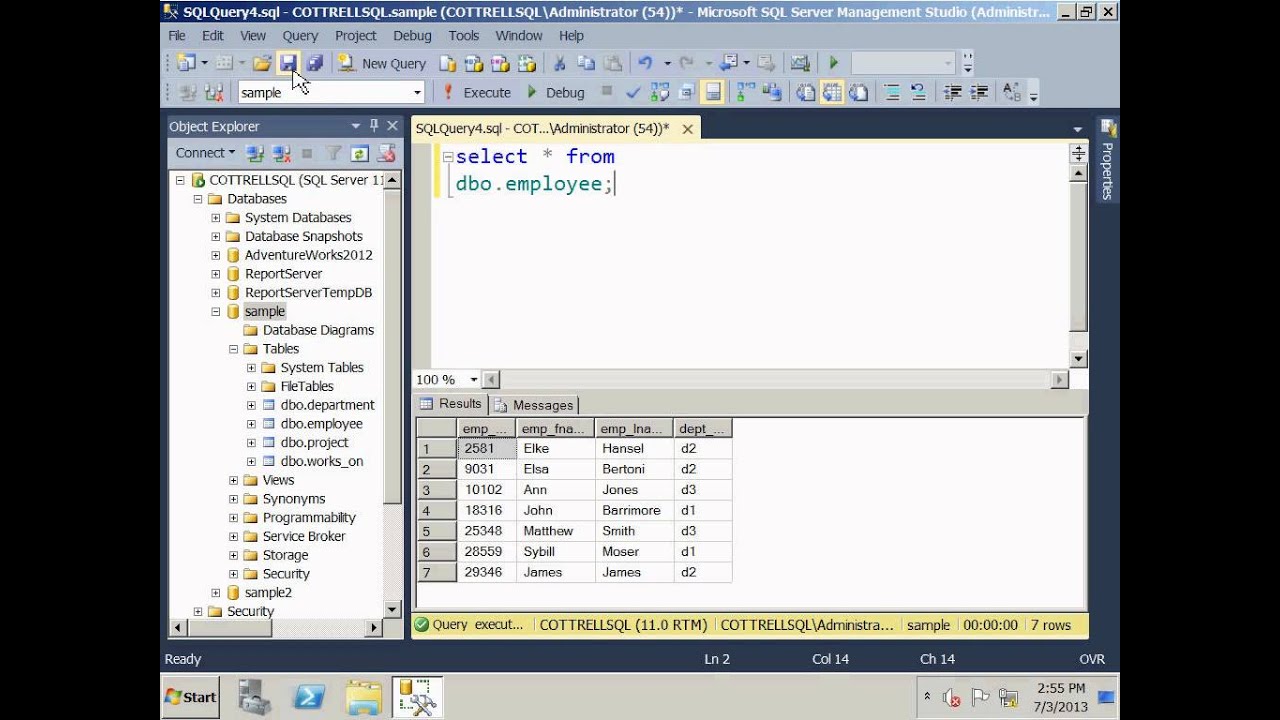Click the Decrease Indent icon
Screen dimensions: 1280x720
[953, 92]
